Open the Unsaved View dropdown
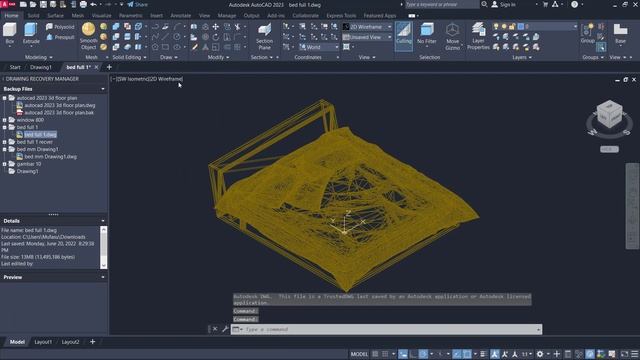 pyautogui.click(x=367, y=37)
